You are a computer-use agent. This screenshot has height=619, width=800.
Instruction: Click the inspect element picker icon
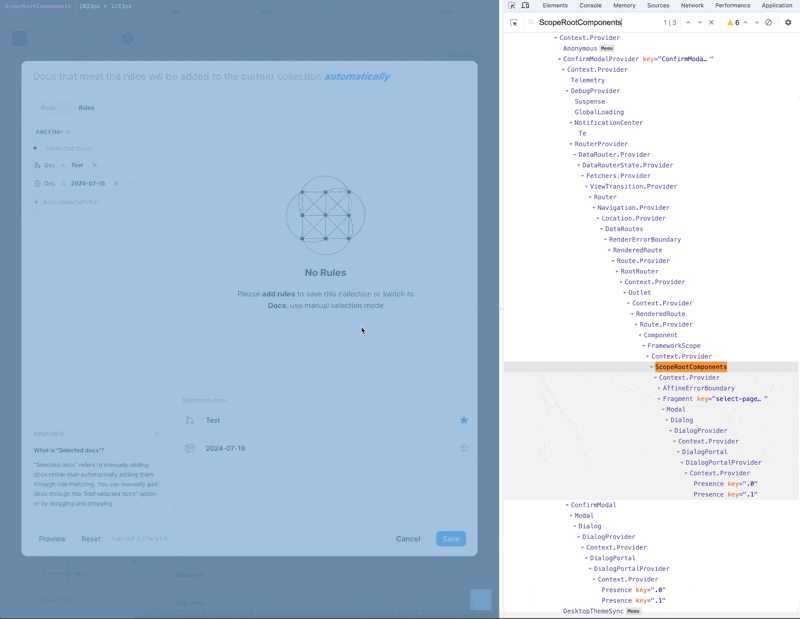(511, 6)
